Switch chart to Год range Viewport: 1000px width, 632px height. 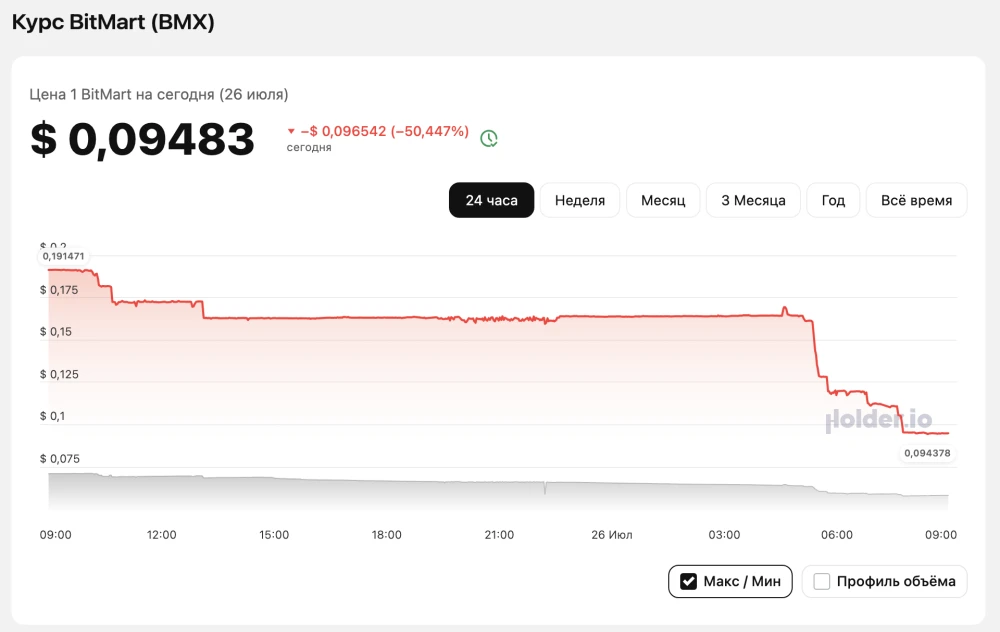point(833,200)
